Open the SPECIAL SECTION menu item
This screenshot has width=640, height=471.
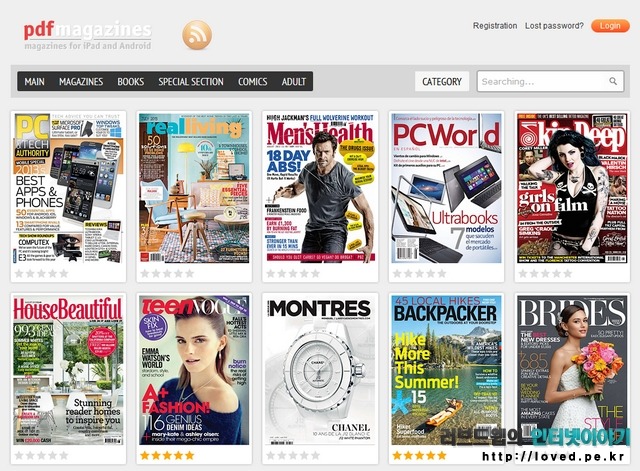tap(191, 82)
